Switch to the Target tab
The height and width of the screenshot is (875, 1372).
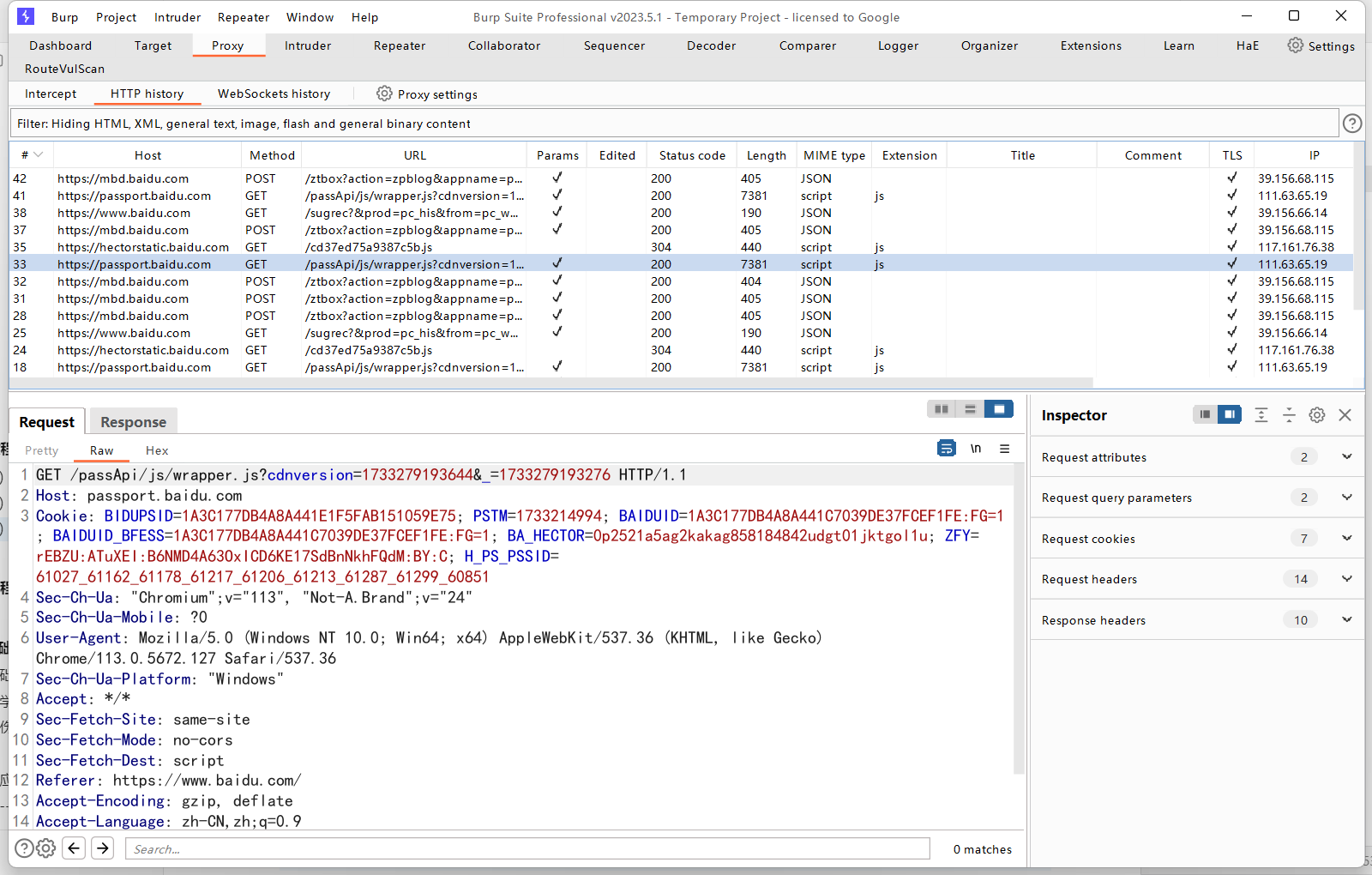pyautogui.click(x=153, y=45)
